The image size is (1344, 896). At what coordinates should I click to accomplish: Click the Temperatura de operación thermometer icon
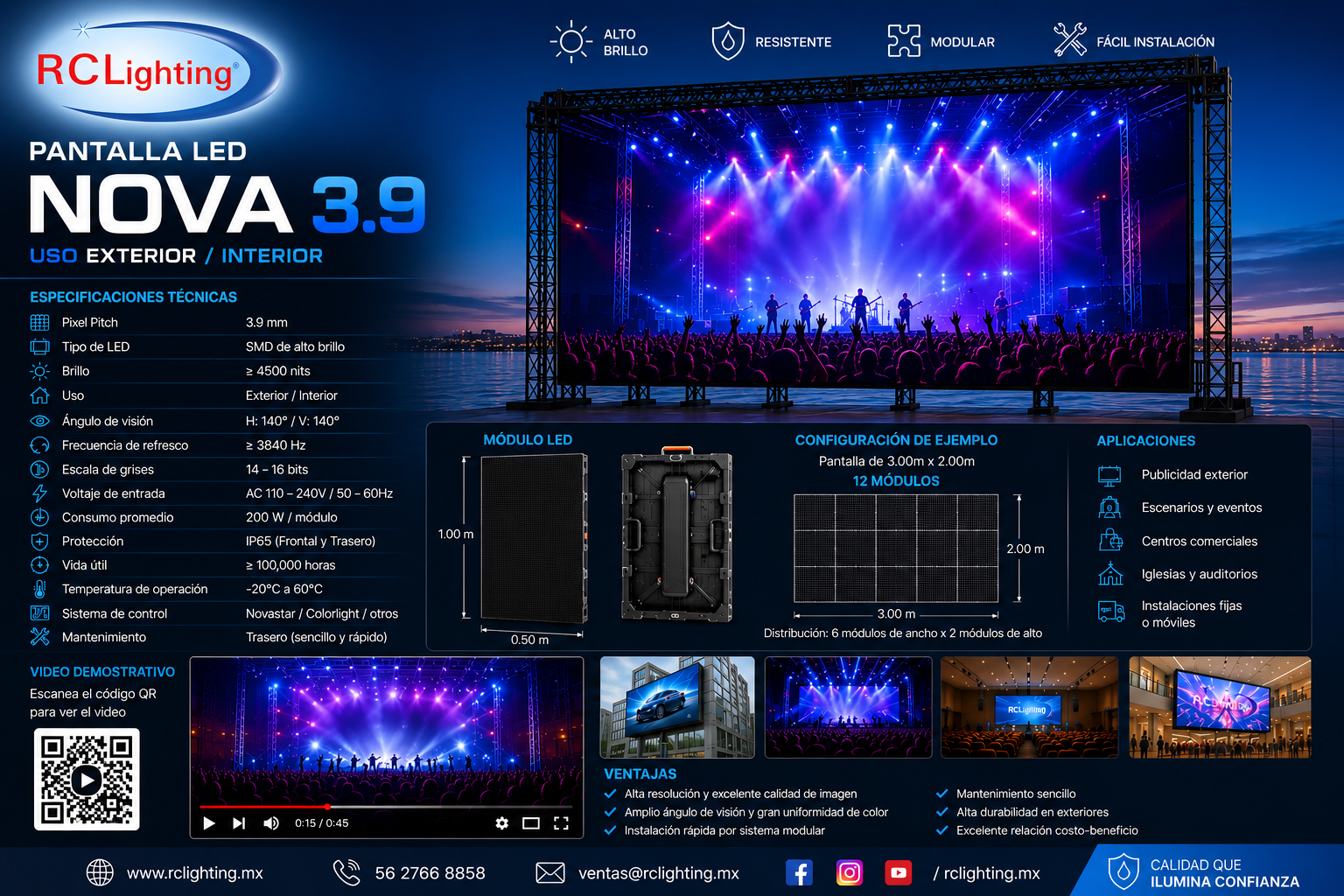point(40,589)
